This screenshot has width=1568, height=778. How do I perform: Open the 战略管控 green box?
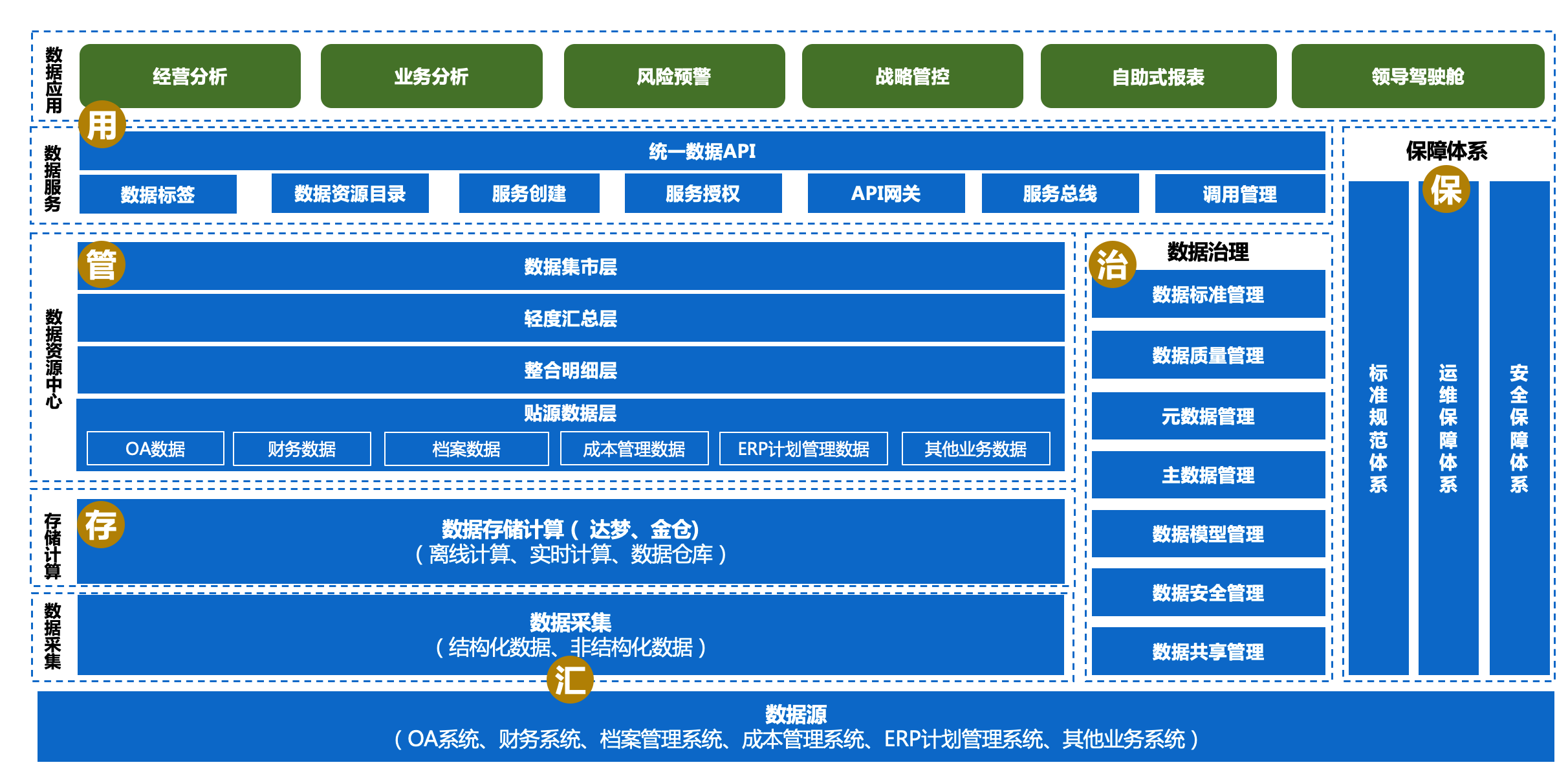pyautogui.click(x=912, y=76)
